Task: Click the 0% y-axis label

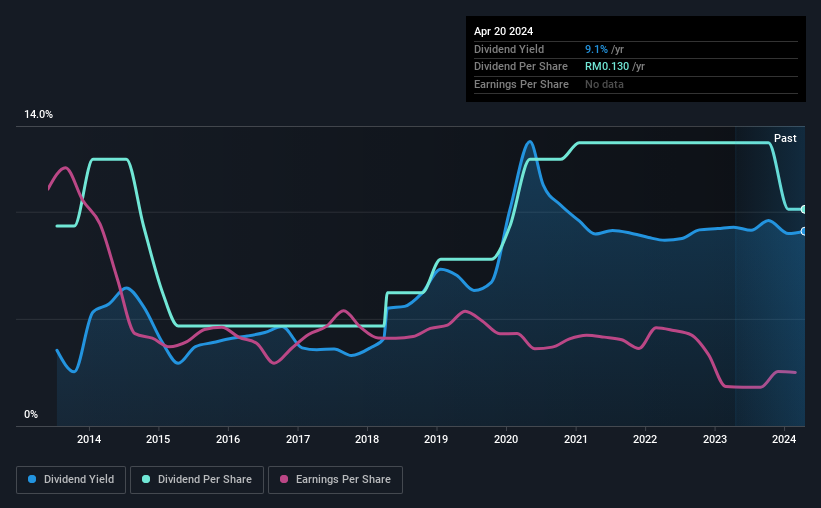Action: pyautogui.click(x=31, y=414)
